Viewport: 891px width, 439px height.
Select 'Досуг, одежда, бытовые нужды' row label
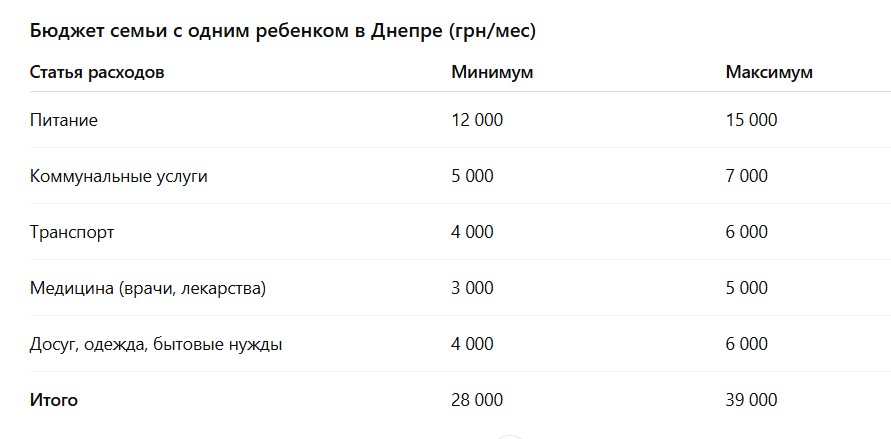pos(156,345)
